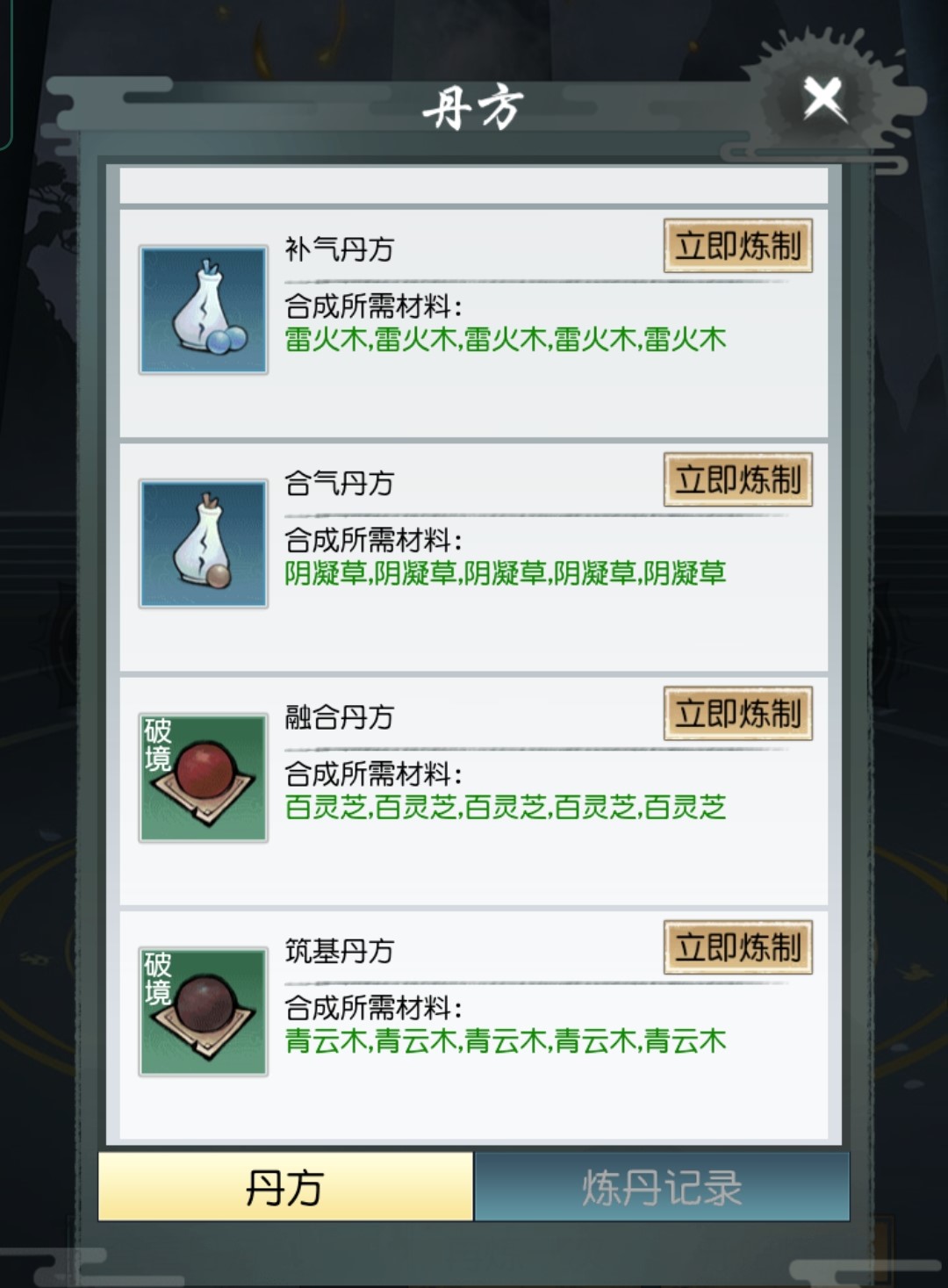The width and height of the screenshot is (948, 1288).
Task: Click the 融合丹方 recipe title
Action: 339,717
